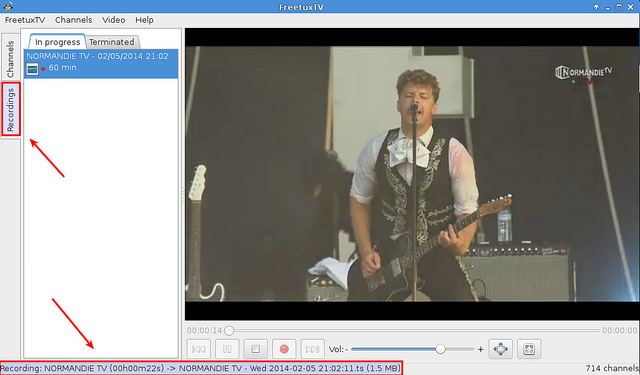Screen dimensions: 640x375
Task: Open the Video menu
Action: click(113, 20)
